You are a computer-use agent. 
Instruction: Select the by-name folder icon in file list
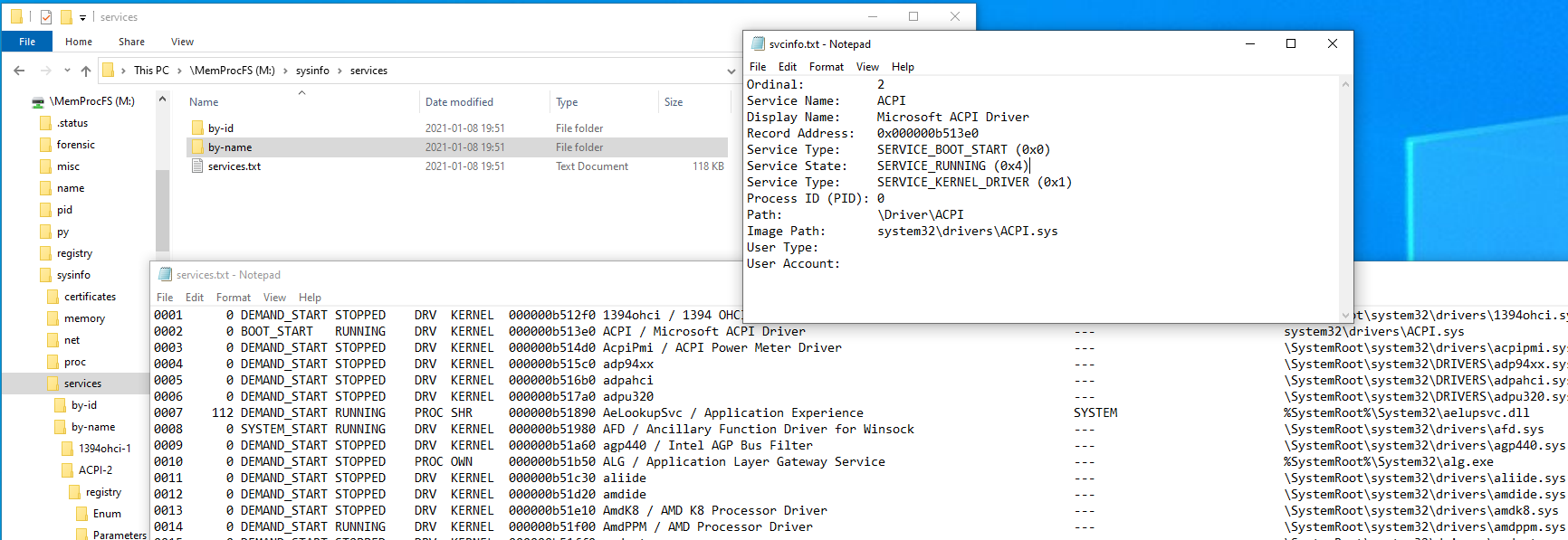[x=198, y=147]
